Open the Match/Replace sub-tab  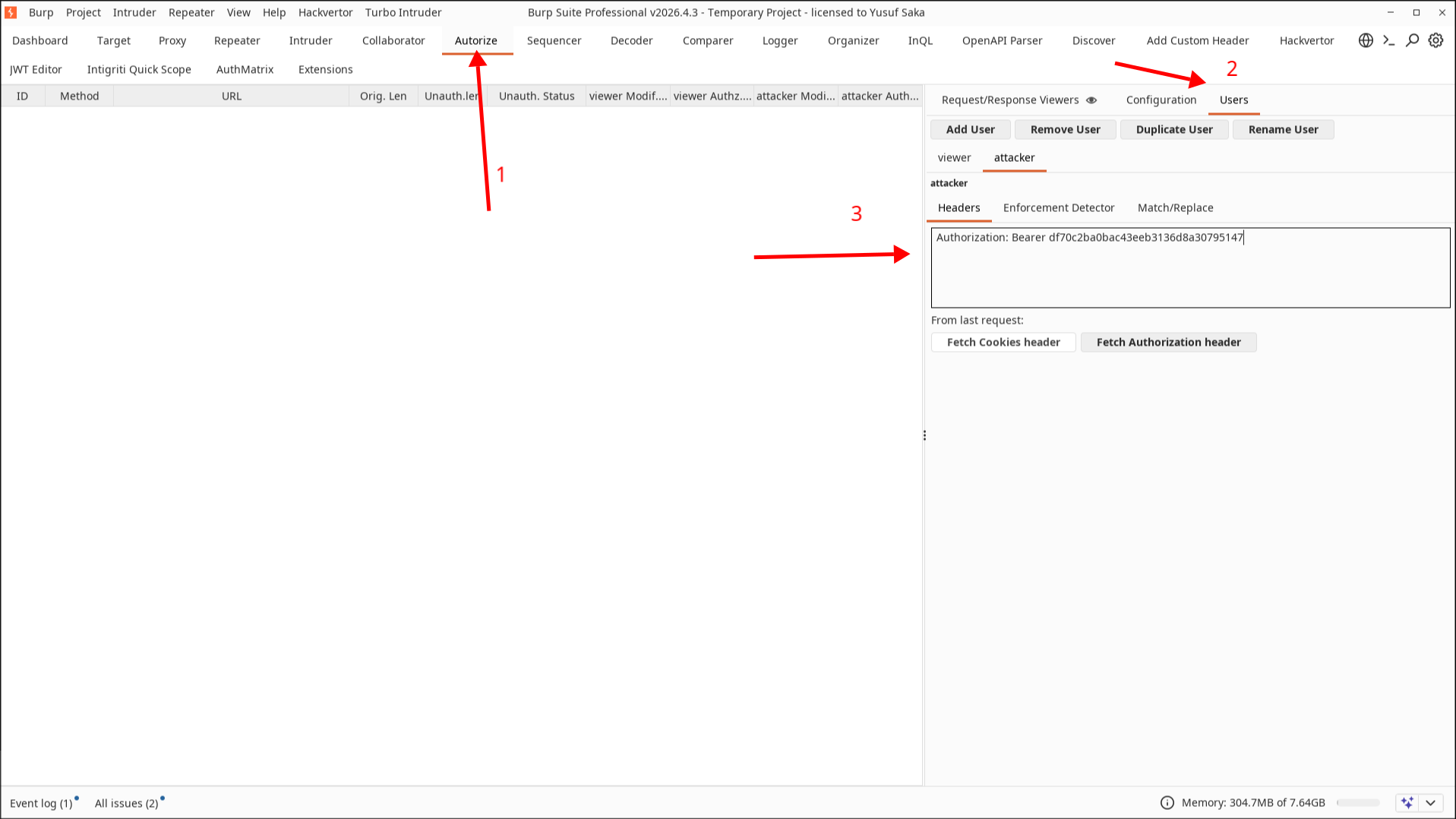(1176, 207)
